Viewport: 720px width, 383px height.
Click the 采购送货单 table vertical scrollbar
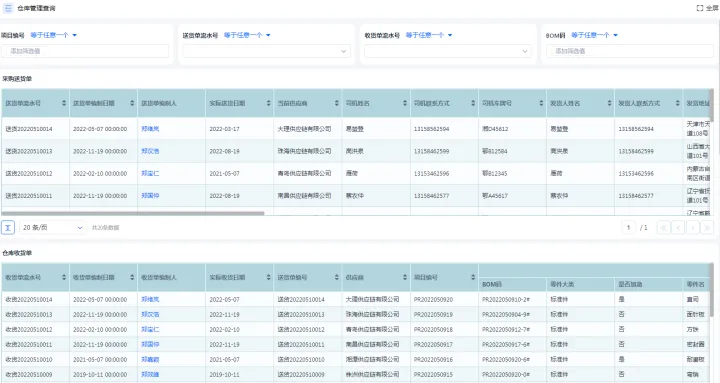click(x=712, y=106)
